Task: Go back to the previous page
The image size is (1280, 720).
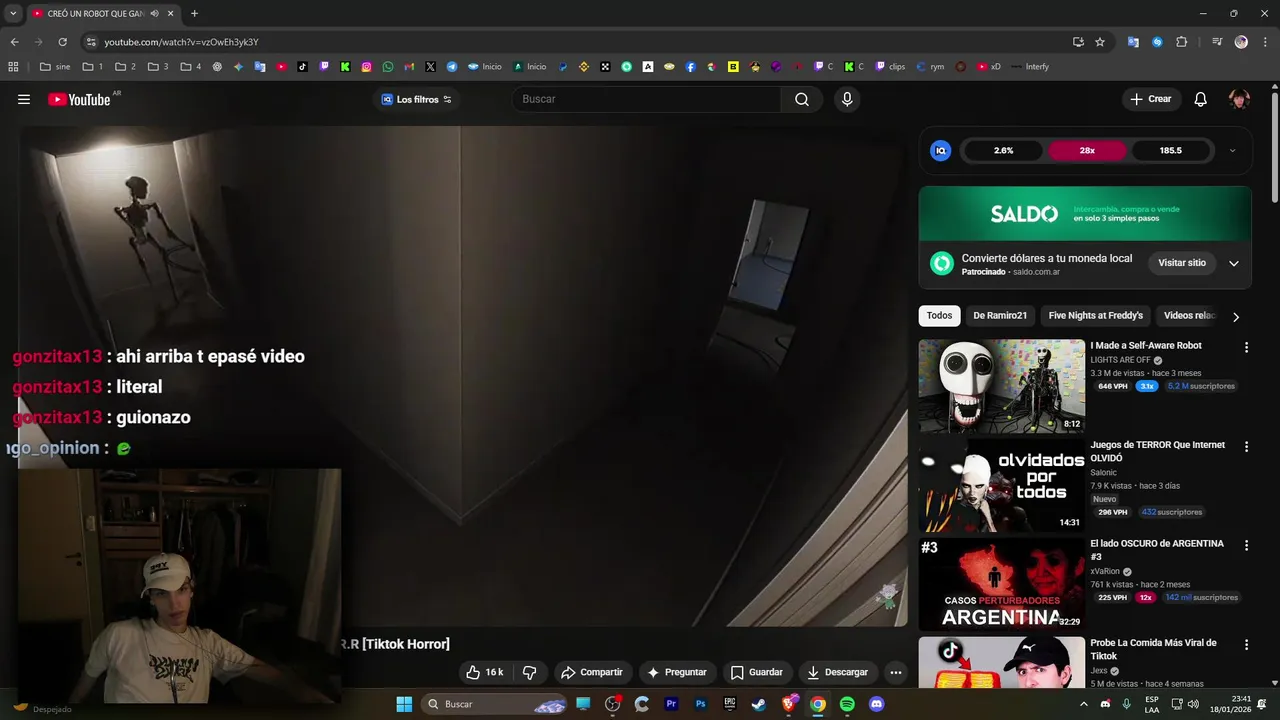Action: pyautogui.click(x=14, y=42)
